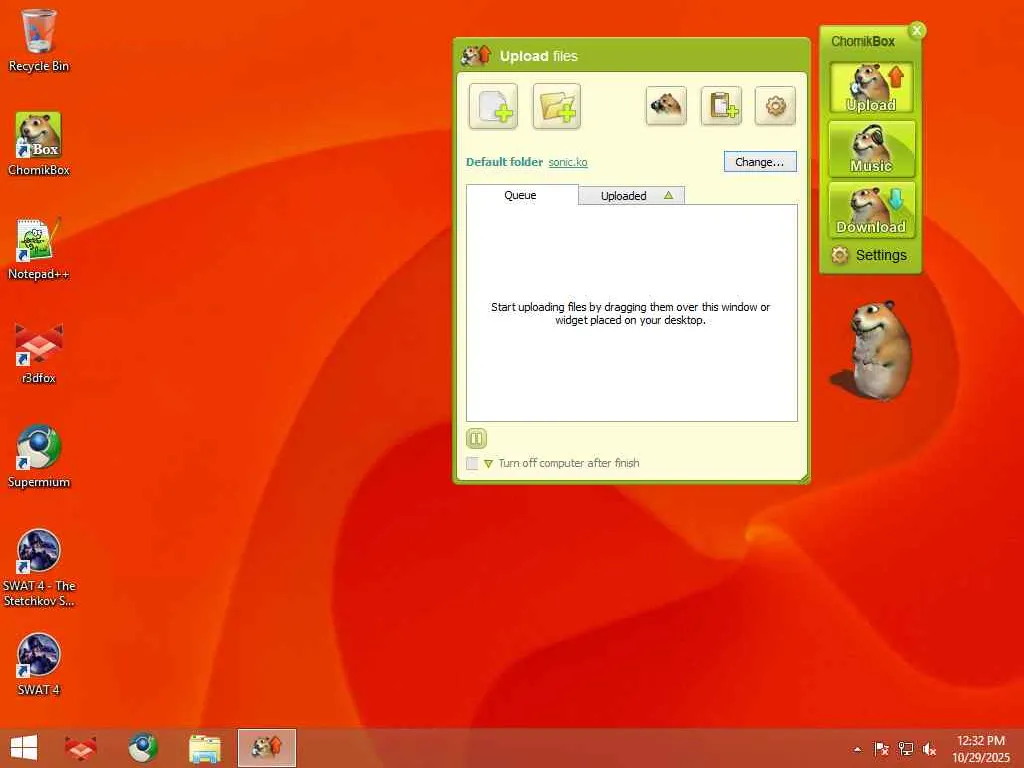This screenshot has height=768, width=1024.
Task: Click the drag files hint text in the queue
Action: tap(631, 313)
